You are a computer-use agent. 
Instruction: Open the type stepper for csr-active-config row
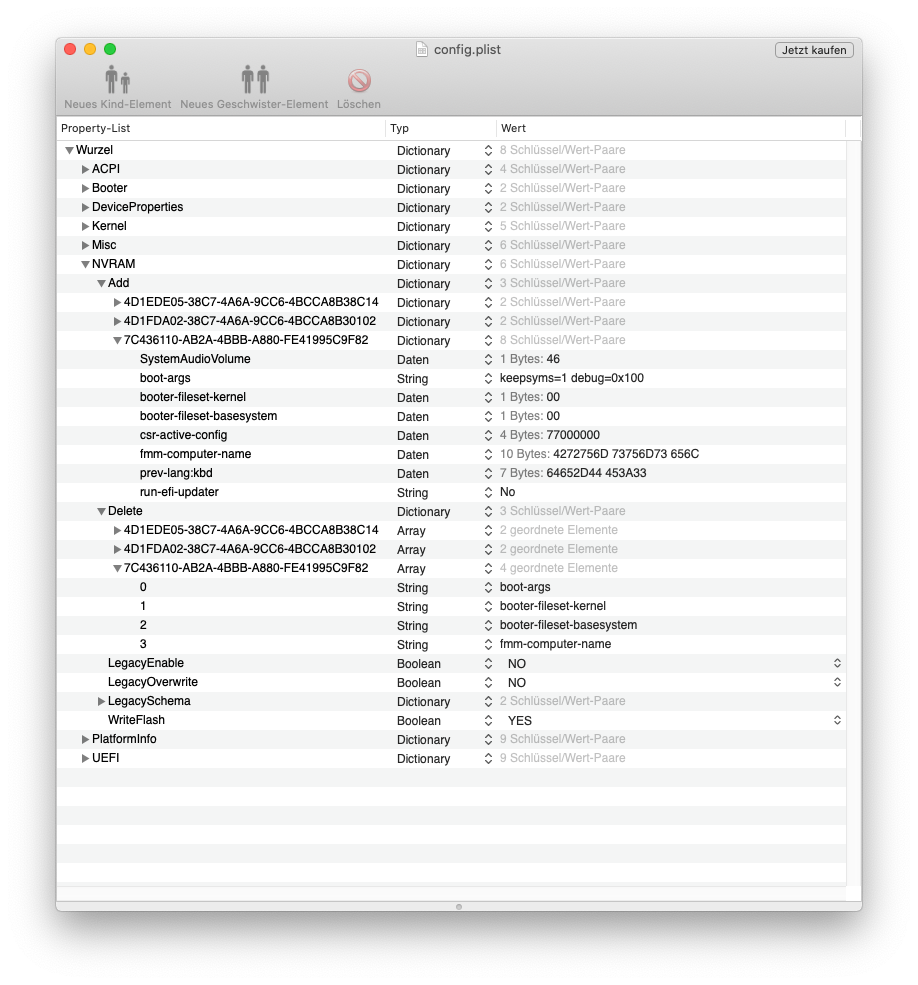488,435
